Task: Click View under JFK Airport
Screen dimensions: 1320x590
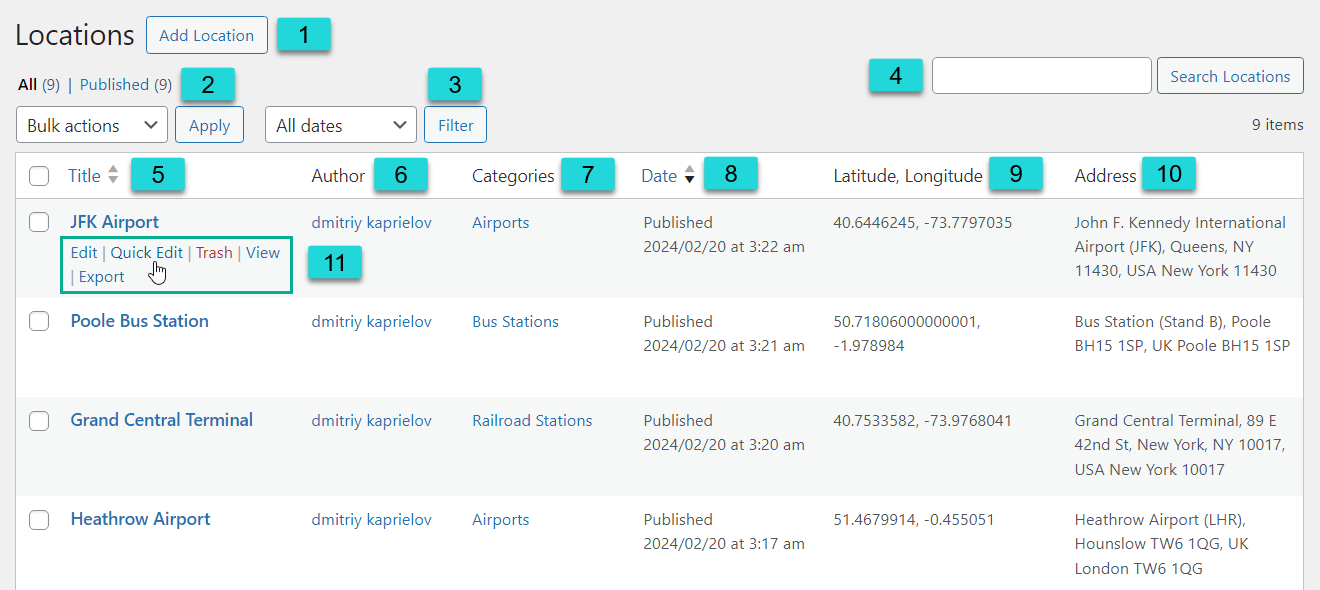Action: 263,253
